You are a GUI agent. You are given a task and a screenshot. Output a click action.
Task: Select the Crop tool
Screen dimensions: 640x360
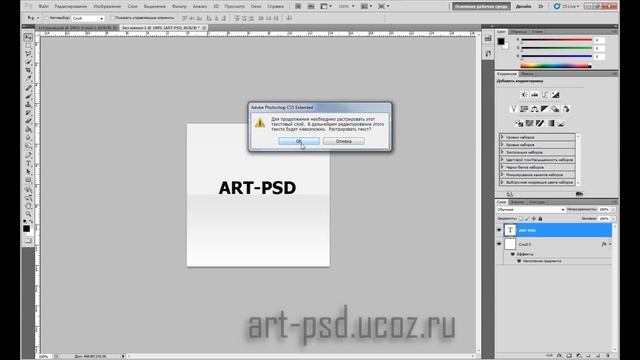click(28, 71)
